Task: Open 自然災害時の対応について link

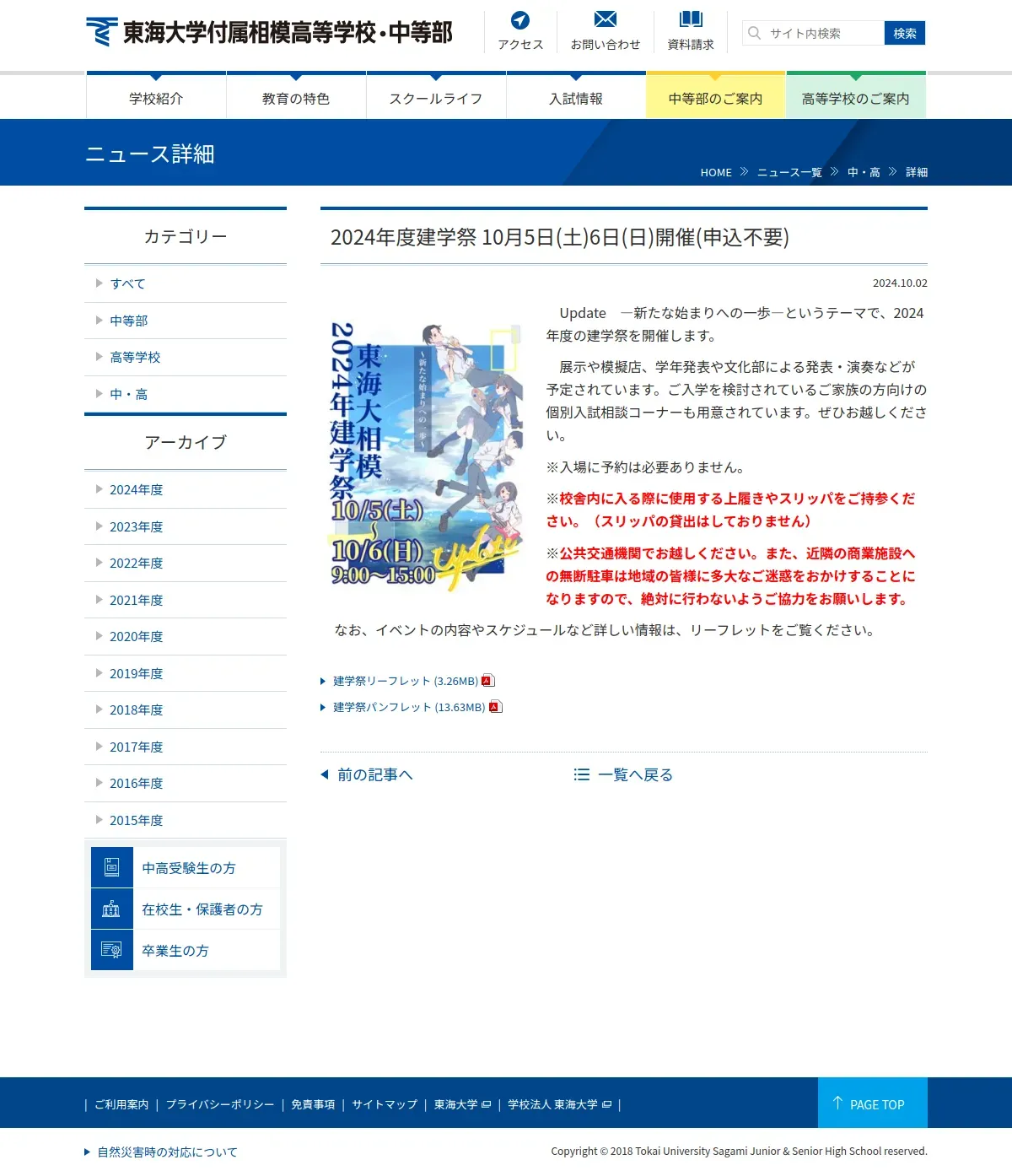Action: point(167,1152)
